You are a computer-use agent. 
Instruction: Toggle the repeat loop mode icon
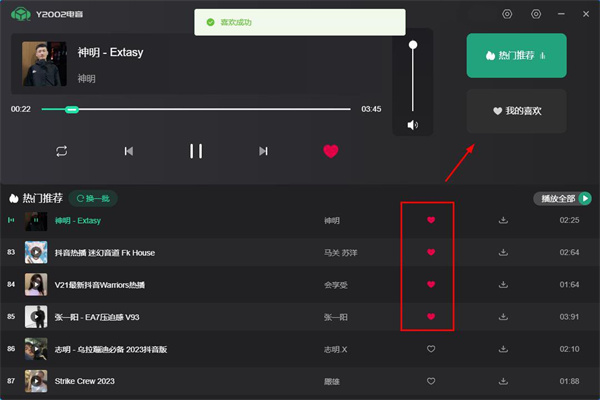coord(62,151)
